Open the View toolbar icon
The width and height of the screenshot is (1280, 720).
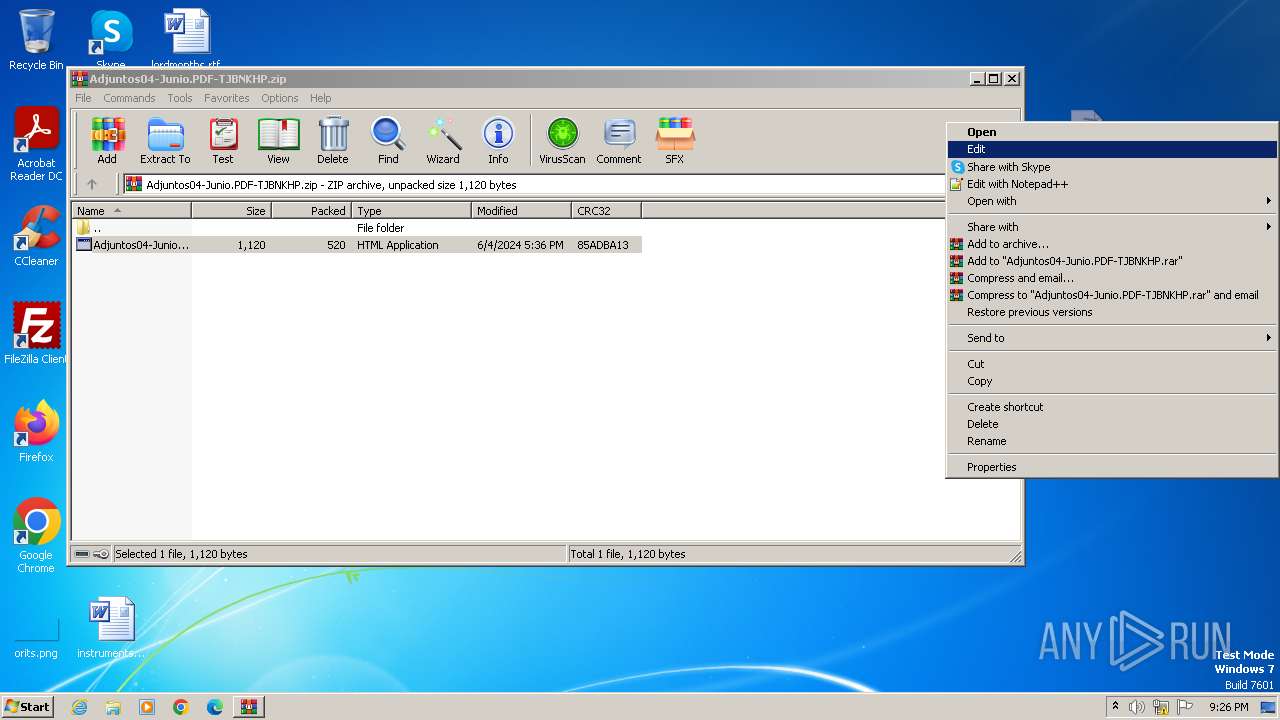coord(278,141)
